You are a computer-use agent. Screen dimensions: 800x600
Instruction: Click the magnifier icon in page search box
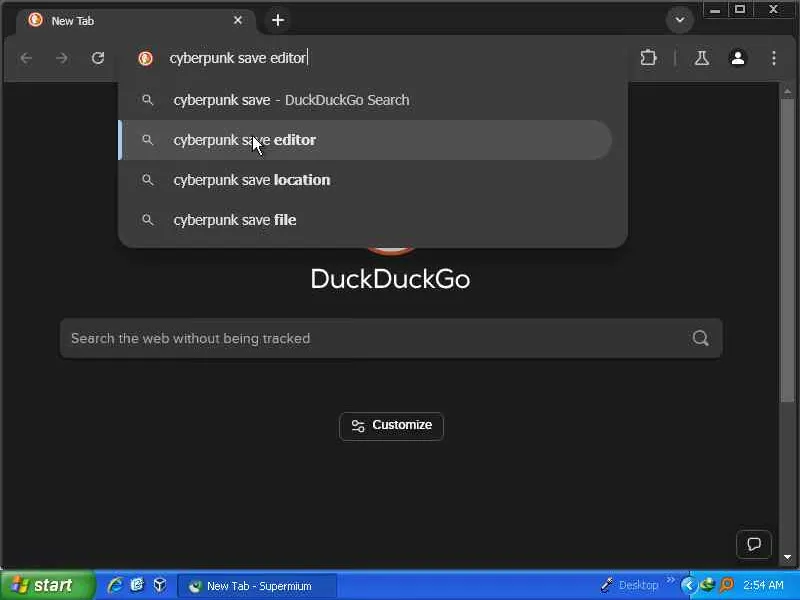[701, 338]
